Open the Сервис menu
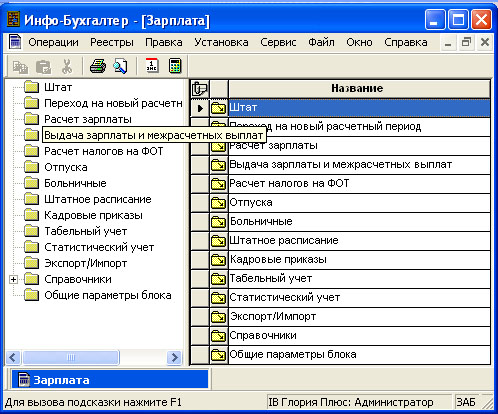 [278, 42]
